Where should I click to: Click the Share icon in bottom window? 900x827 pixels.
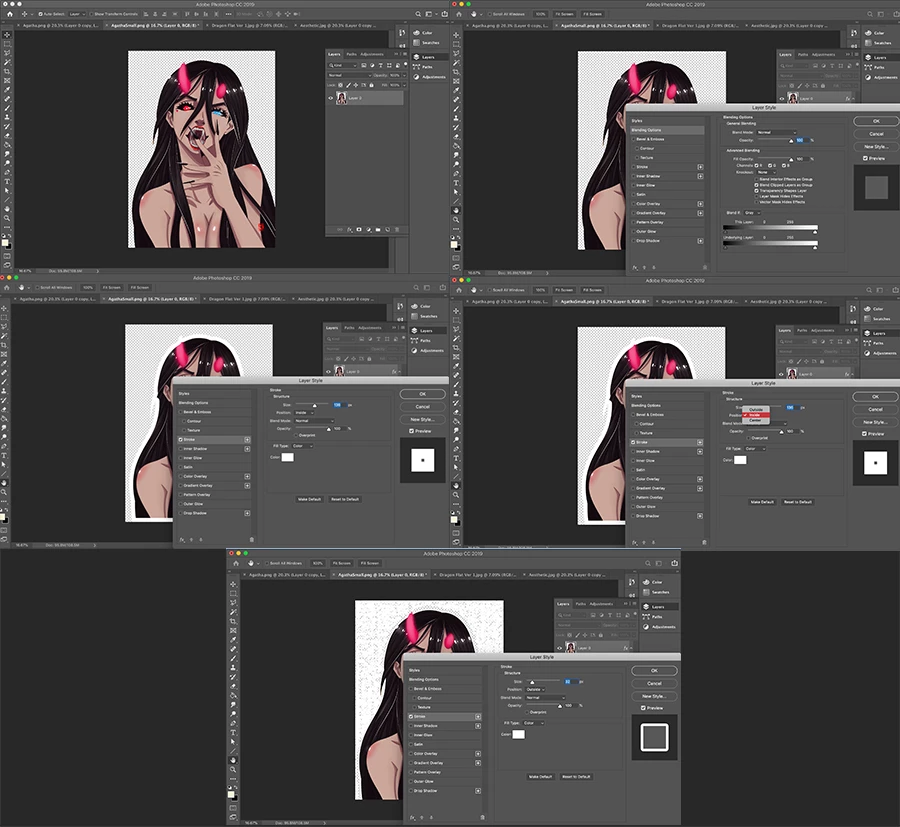tap(674, 563)
